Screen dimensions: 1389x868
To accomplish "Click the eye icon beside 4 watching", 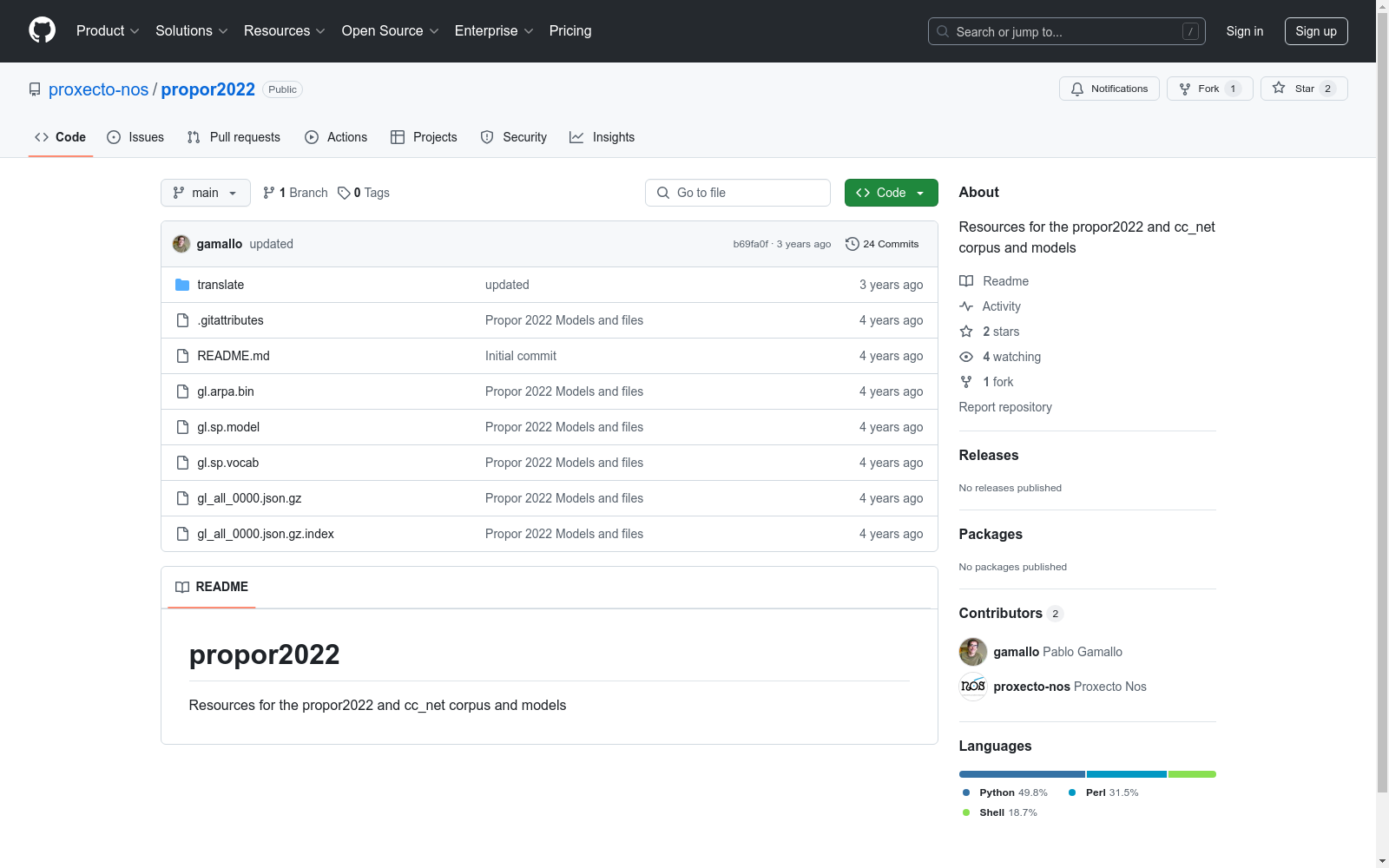I will pyautogui.click(x=966, y=357).
